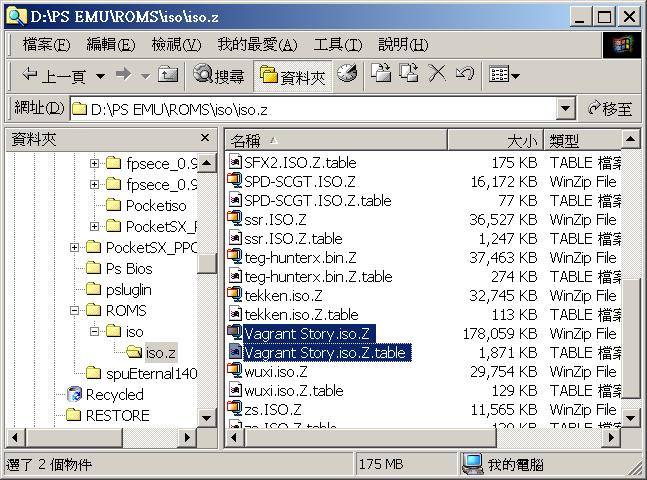Viewport: 647px width, 480px height.
Task: Click SFX2.ISO.Z.table file icon
Action: 235,161
